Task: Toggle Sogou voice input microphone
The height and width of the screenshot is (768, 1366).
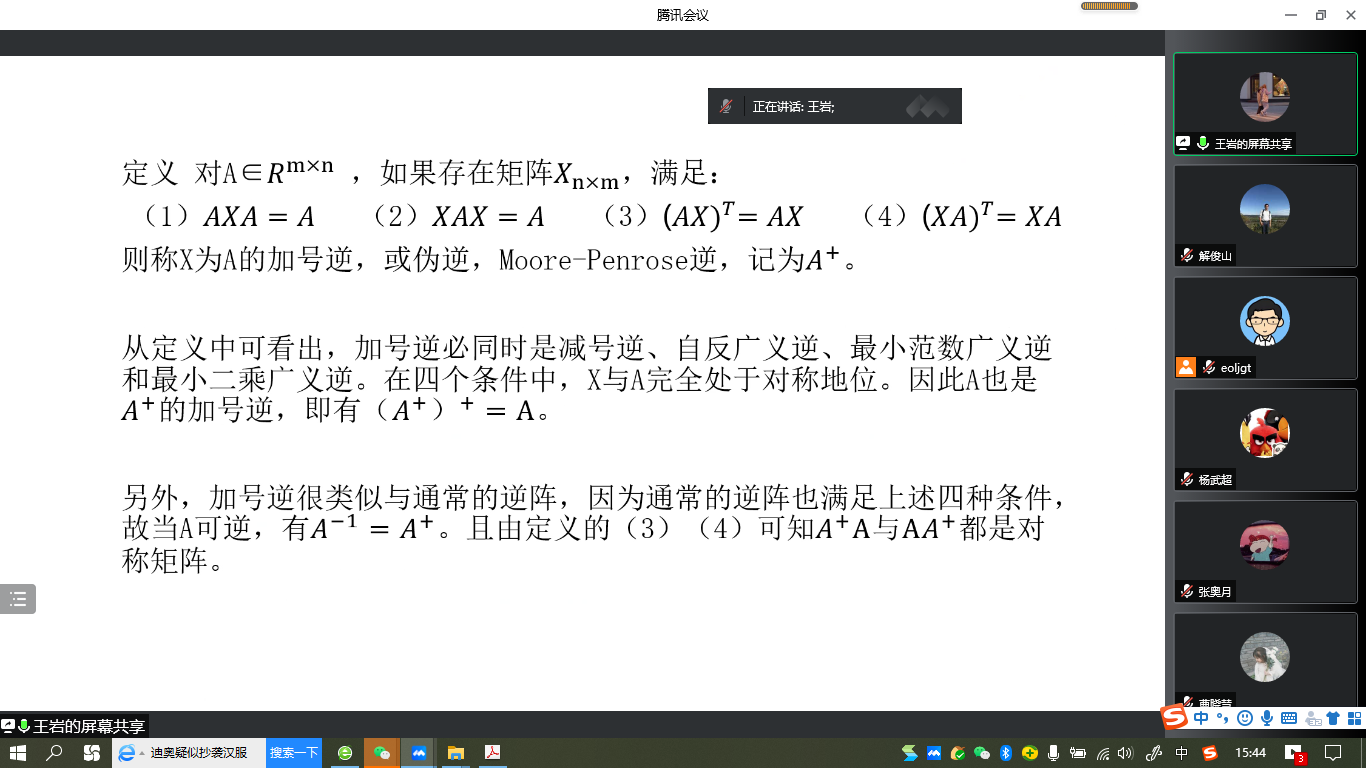Action: coord(1267,718)
